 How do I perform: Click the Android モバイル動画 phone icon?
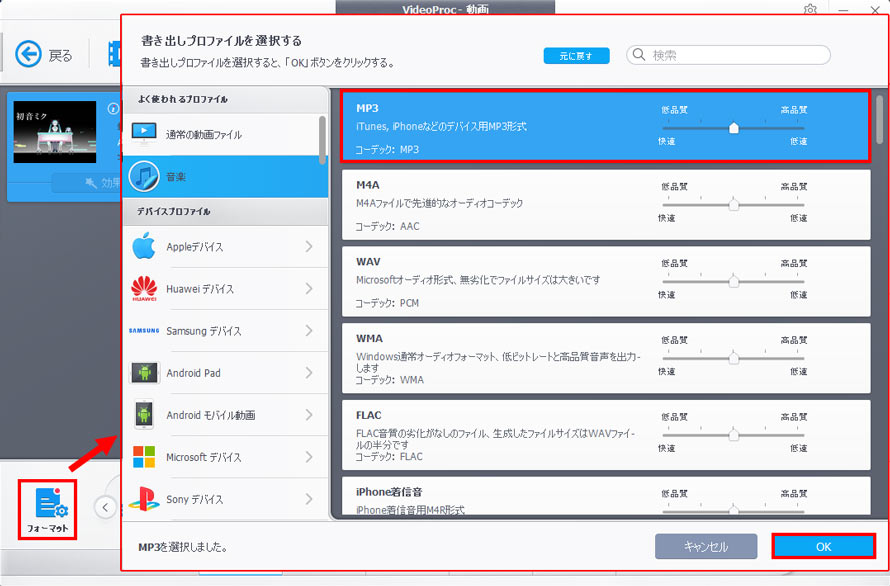(144, 415)
